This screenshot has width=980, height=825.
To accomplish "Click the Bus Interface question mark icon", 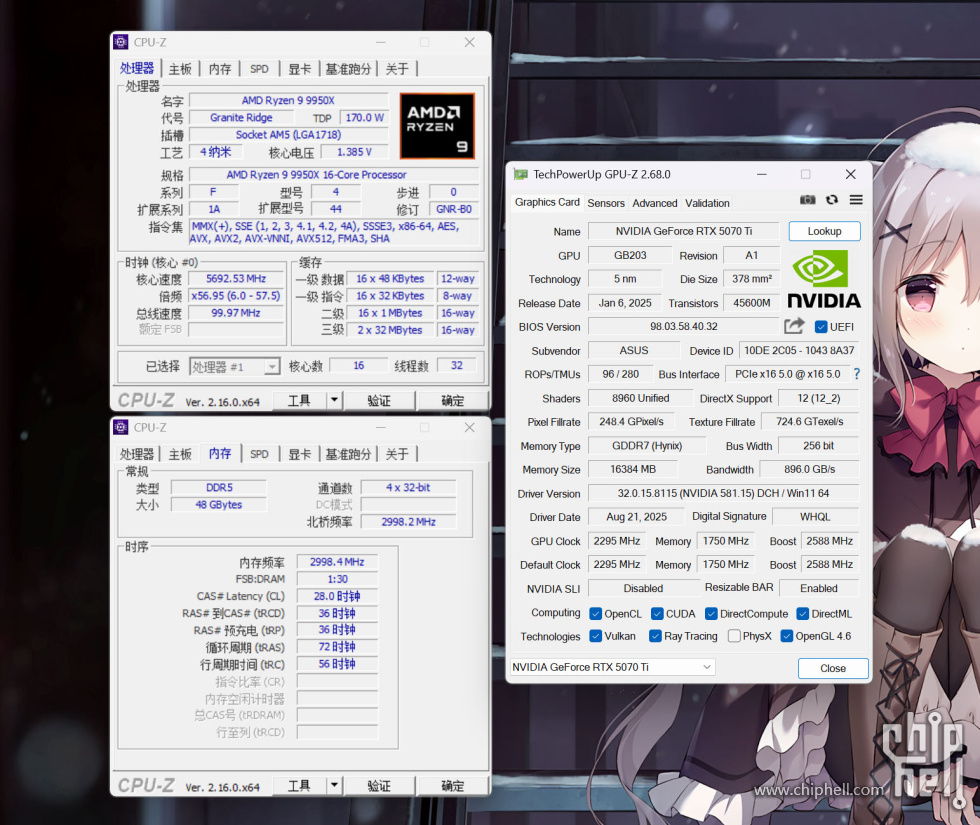I will [x=857, y=374].
